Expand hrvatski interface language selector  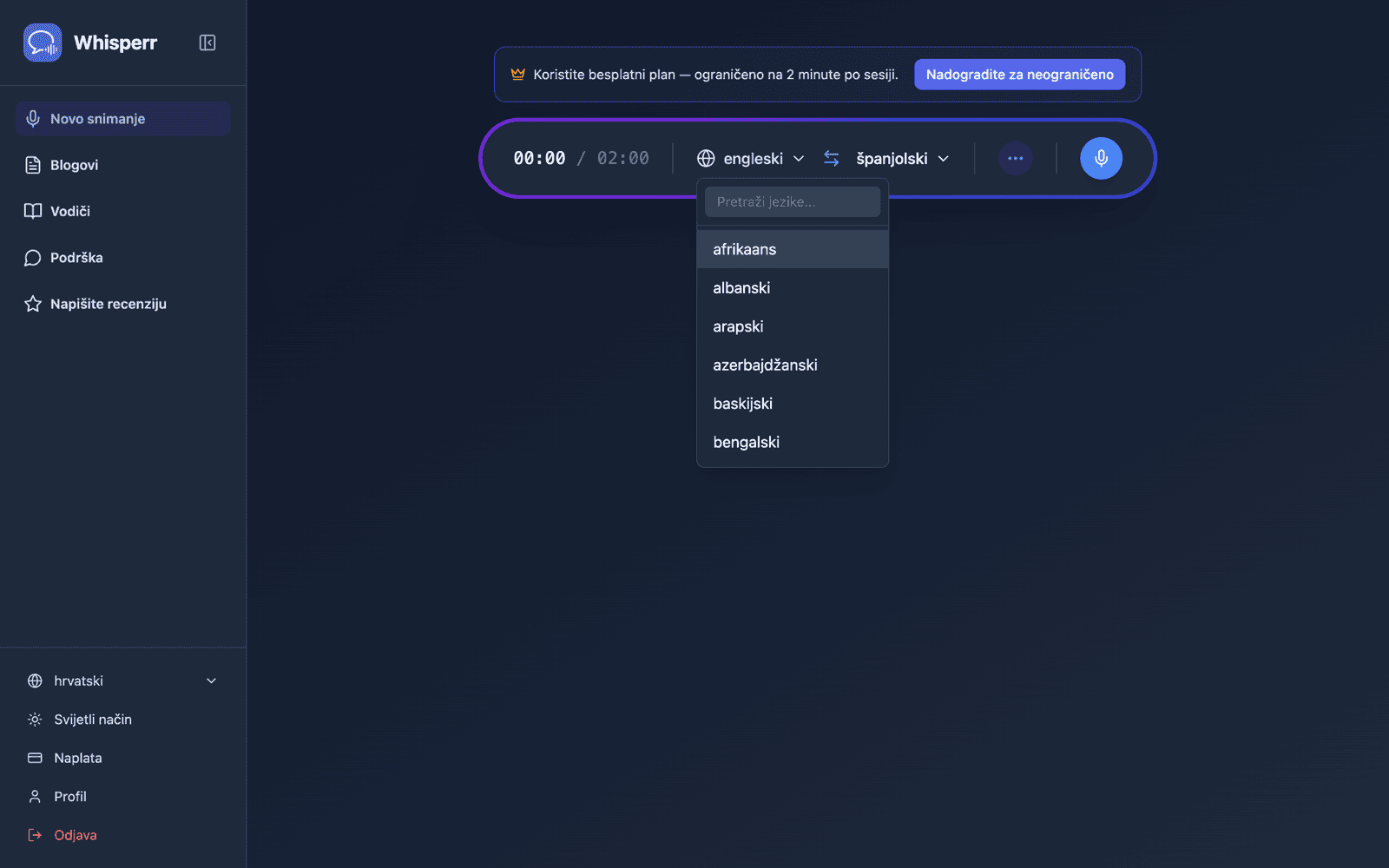pyautogui.click(x=122, y=681)
